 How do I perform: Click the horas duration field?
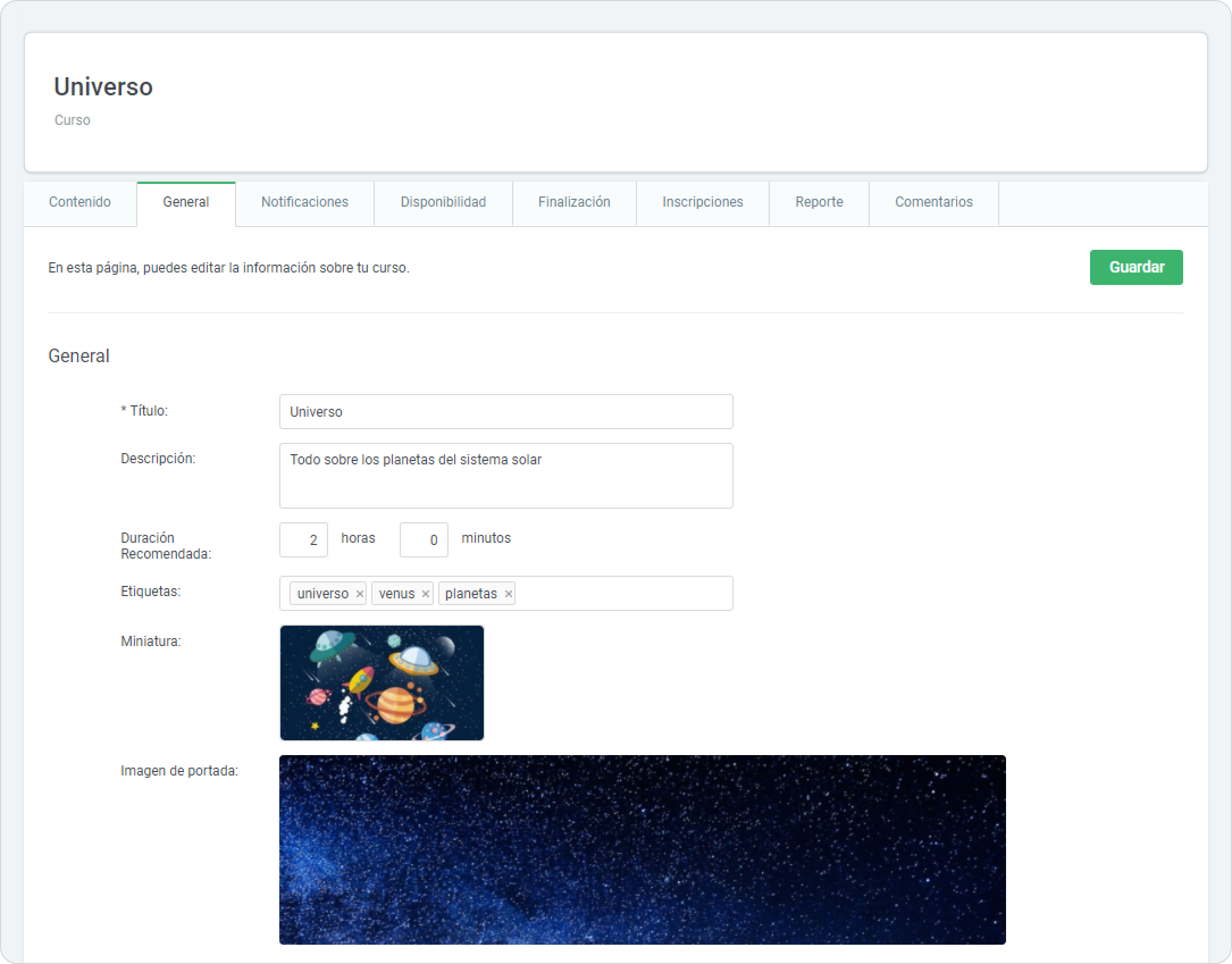tap(303, 540)
